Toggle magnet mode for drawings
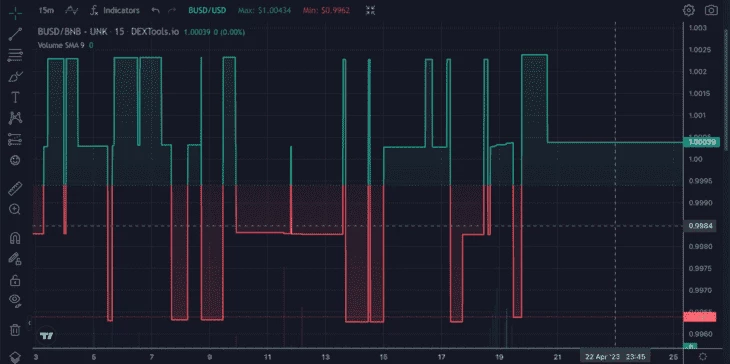The width and height of the screenshot is (730, 364). pos(15,238)
